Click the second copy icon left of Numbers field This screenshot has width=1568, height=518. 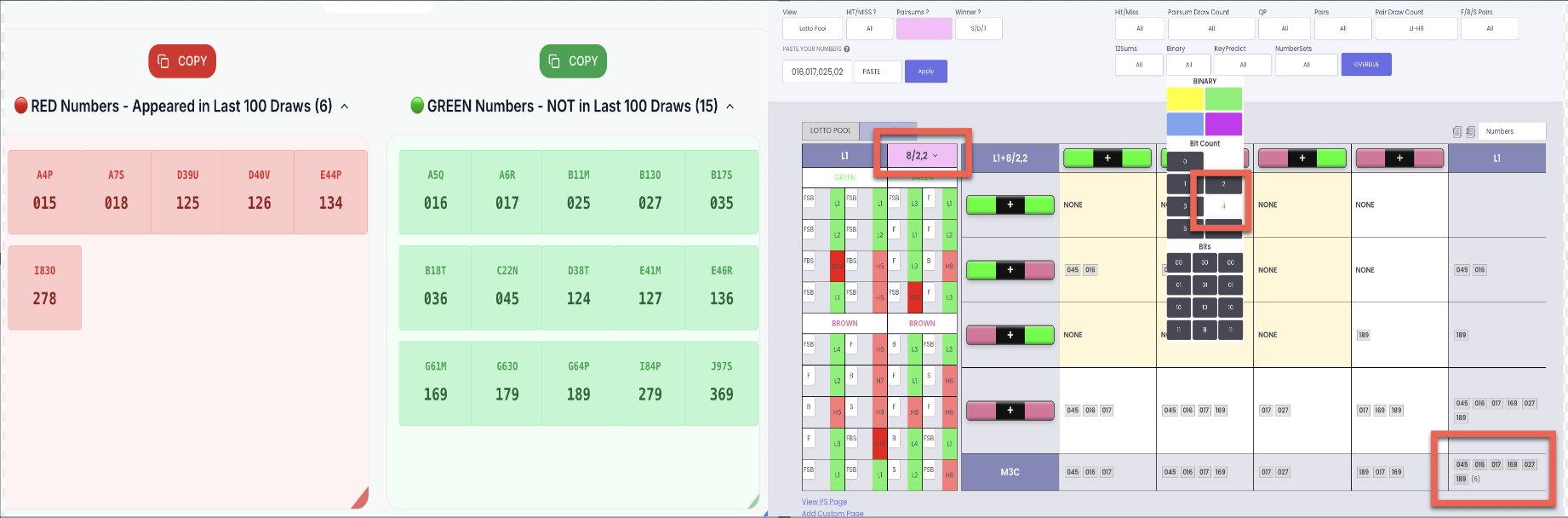pos(1470,132)
